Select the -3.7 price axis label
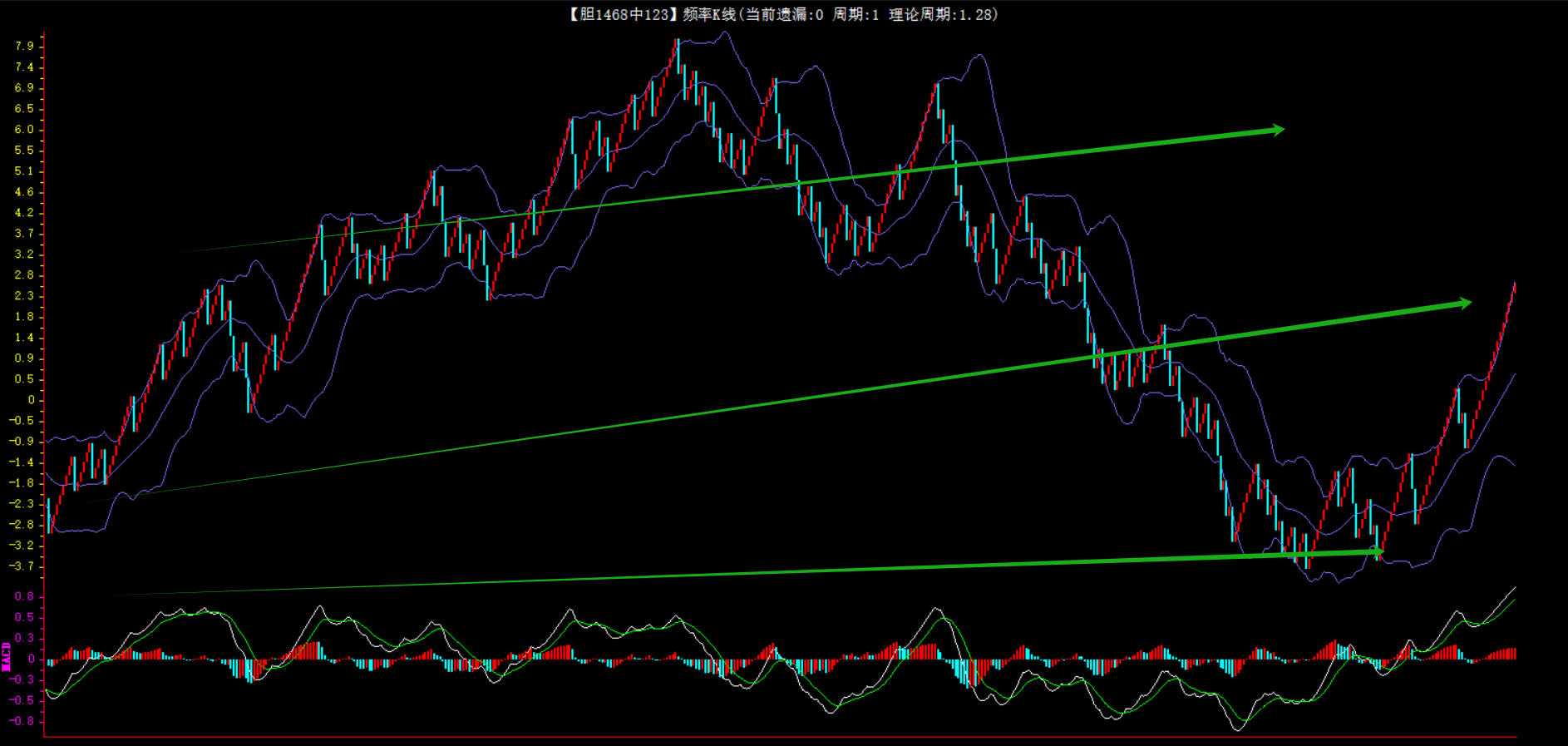Screen dimensions: 1568x746 22,566
